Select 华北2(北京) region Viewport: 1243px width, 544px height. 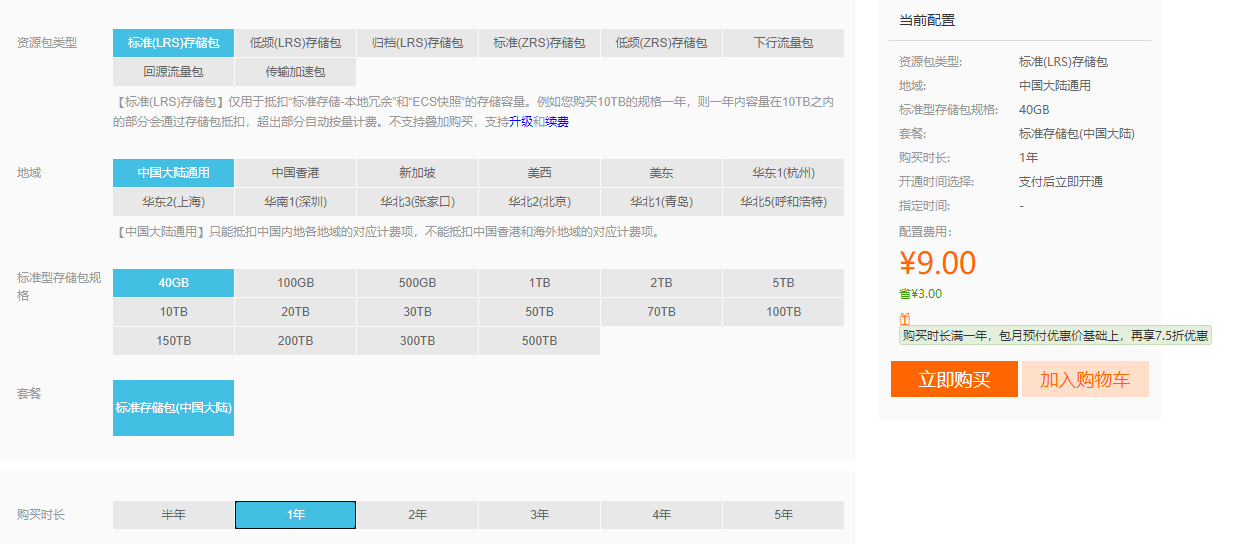pos(539,202)
